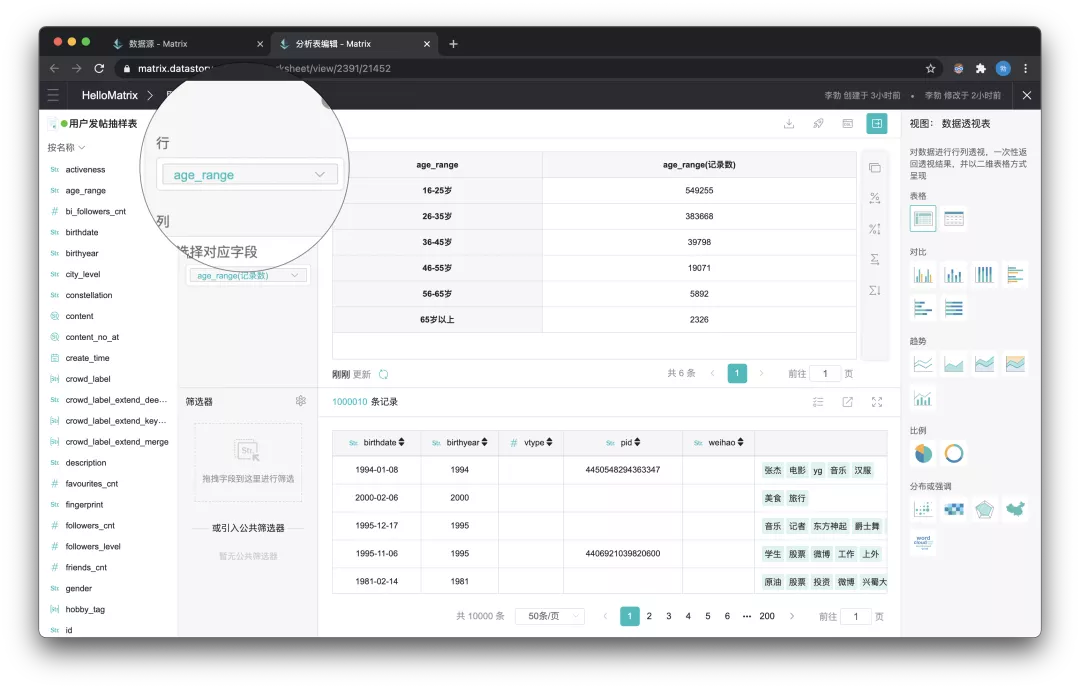Bookmark this page with the star icon
Viewport: 1080px width, 689px height.
[931, 68]
